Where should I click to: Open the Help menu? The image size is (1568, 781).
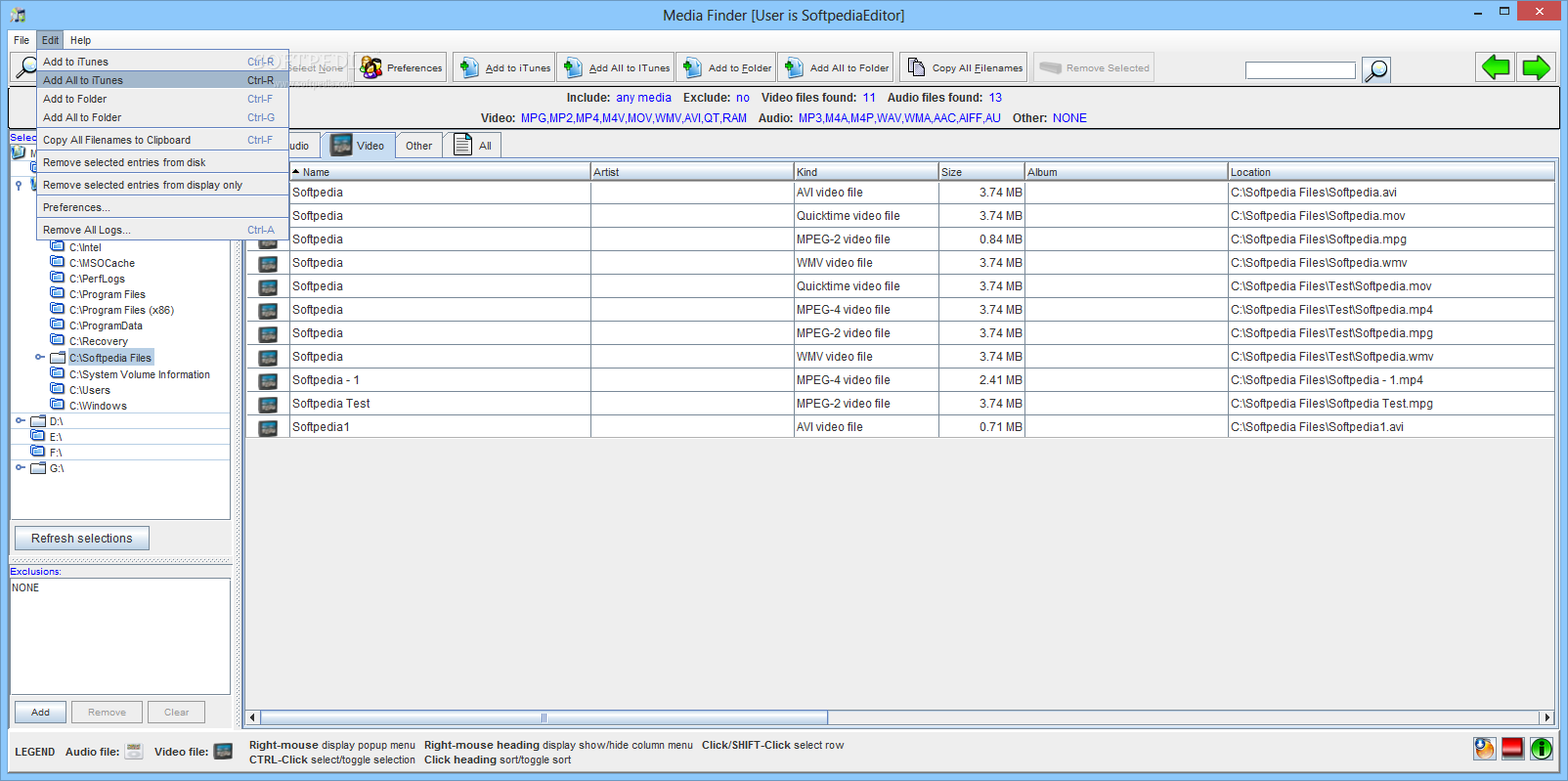(80, 40)
